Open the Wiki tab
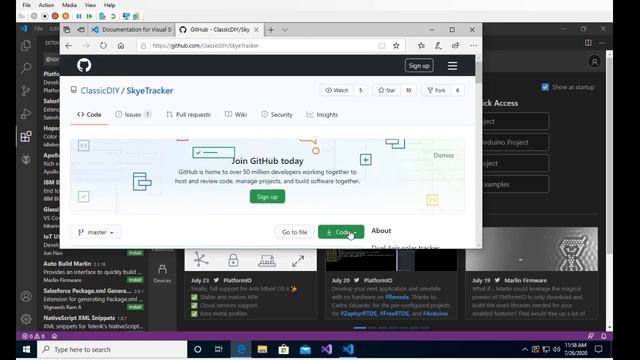This screenshot has height=360, width=640. click(236, 115)
